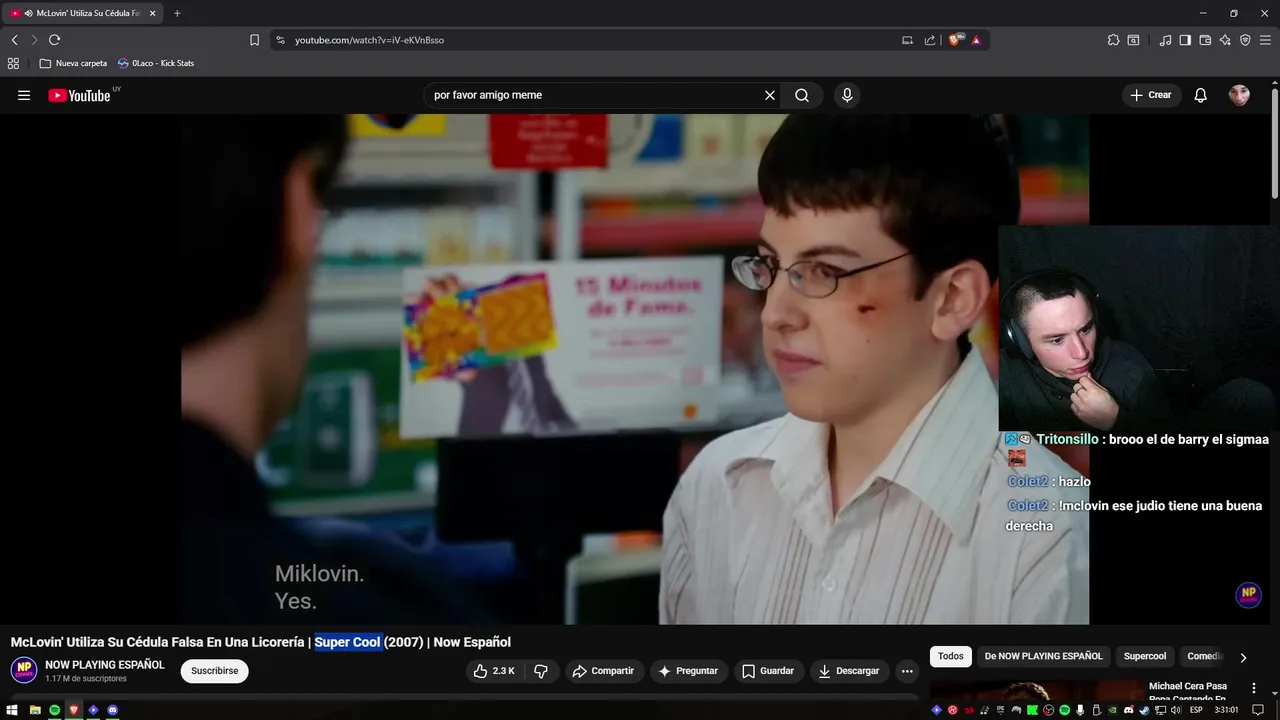Open options for Michael Cera suggested video
This screenshot has height=720, width=1280.
coord(1254,688)
